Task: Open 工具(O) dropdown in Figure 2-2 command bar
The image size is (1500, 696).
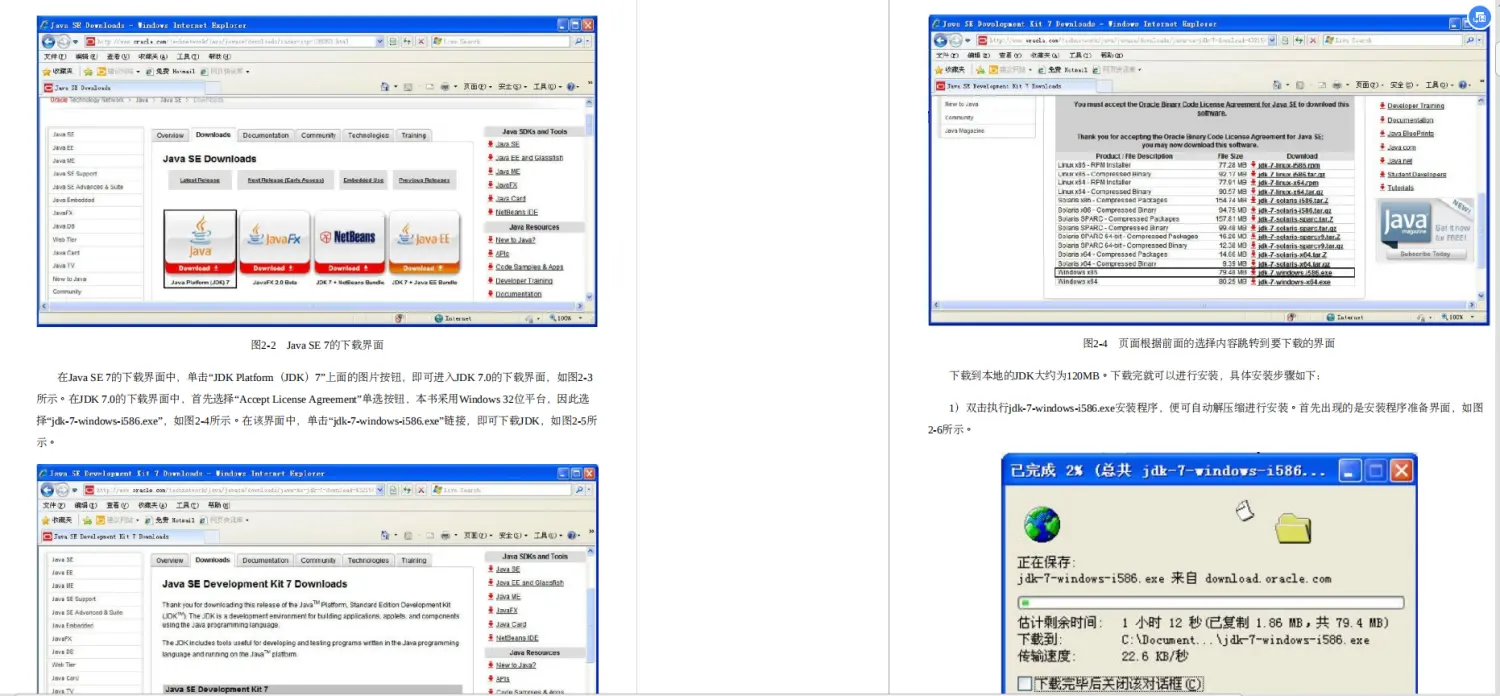Action: [x=547, y=87]
